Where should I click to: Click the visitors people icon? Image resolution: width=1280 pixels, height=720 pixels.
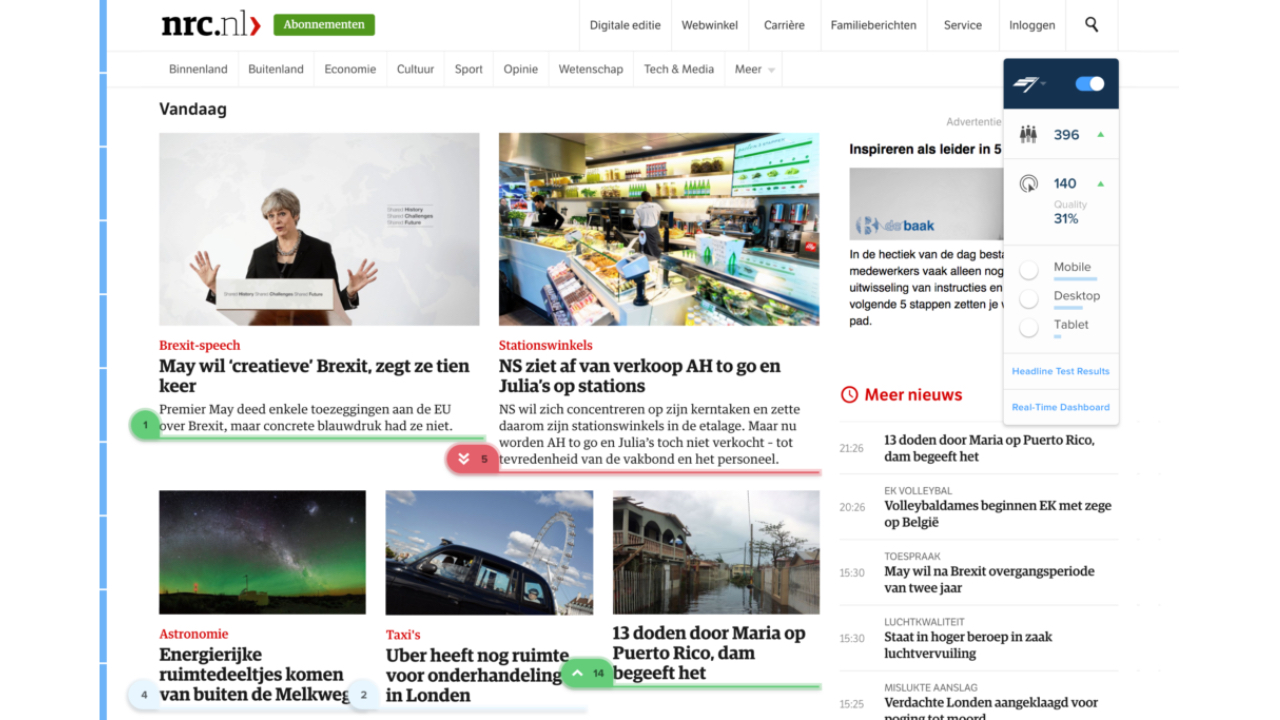pyautogui.click(x=1028, y=134)
